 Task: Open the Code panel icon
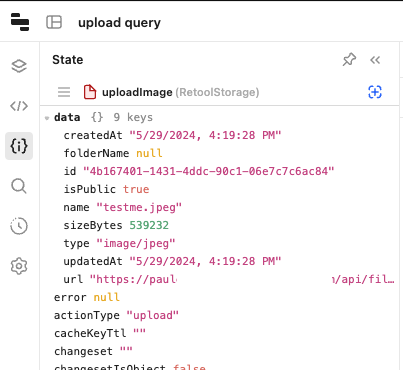[19, 106]
